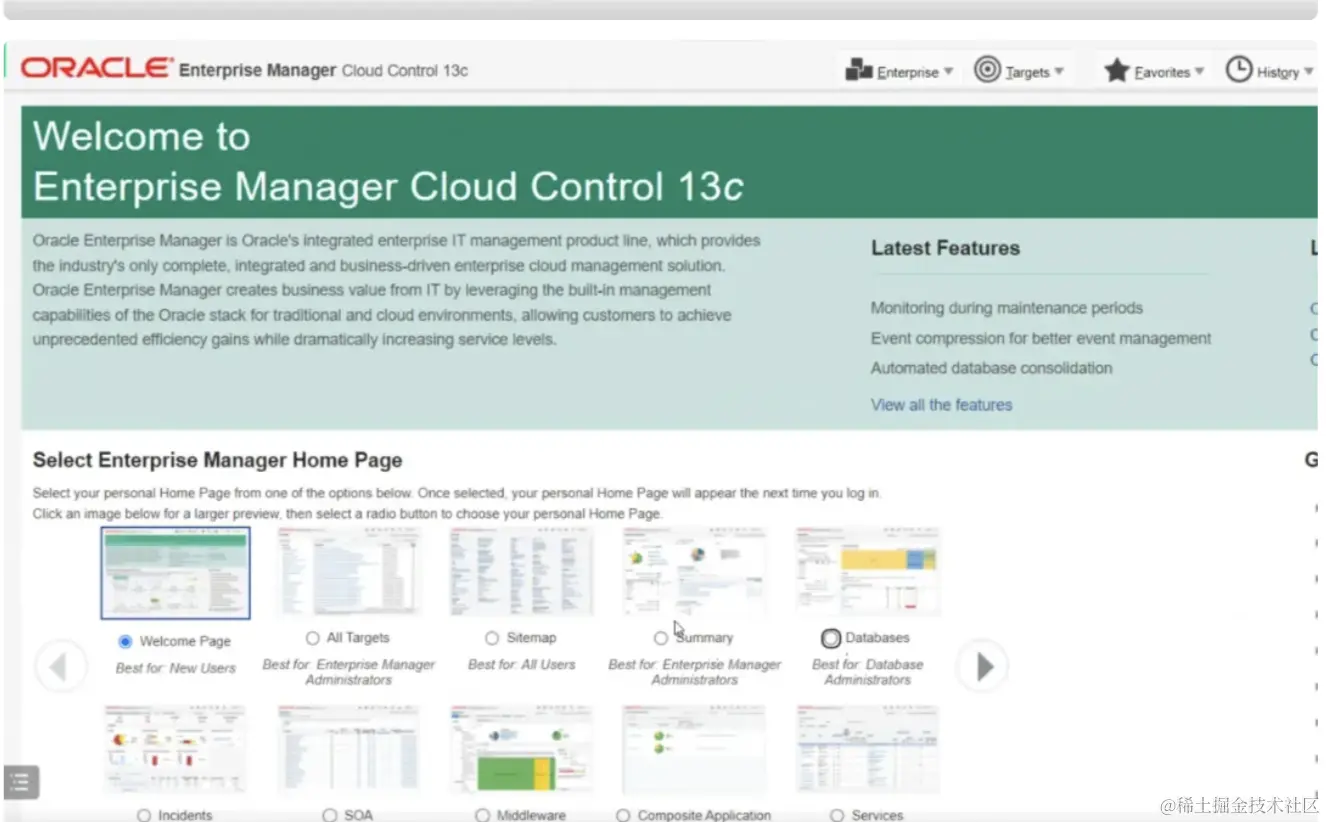Preview the Incidents page thumbnail

click(175, 749)
